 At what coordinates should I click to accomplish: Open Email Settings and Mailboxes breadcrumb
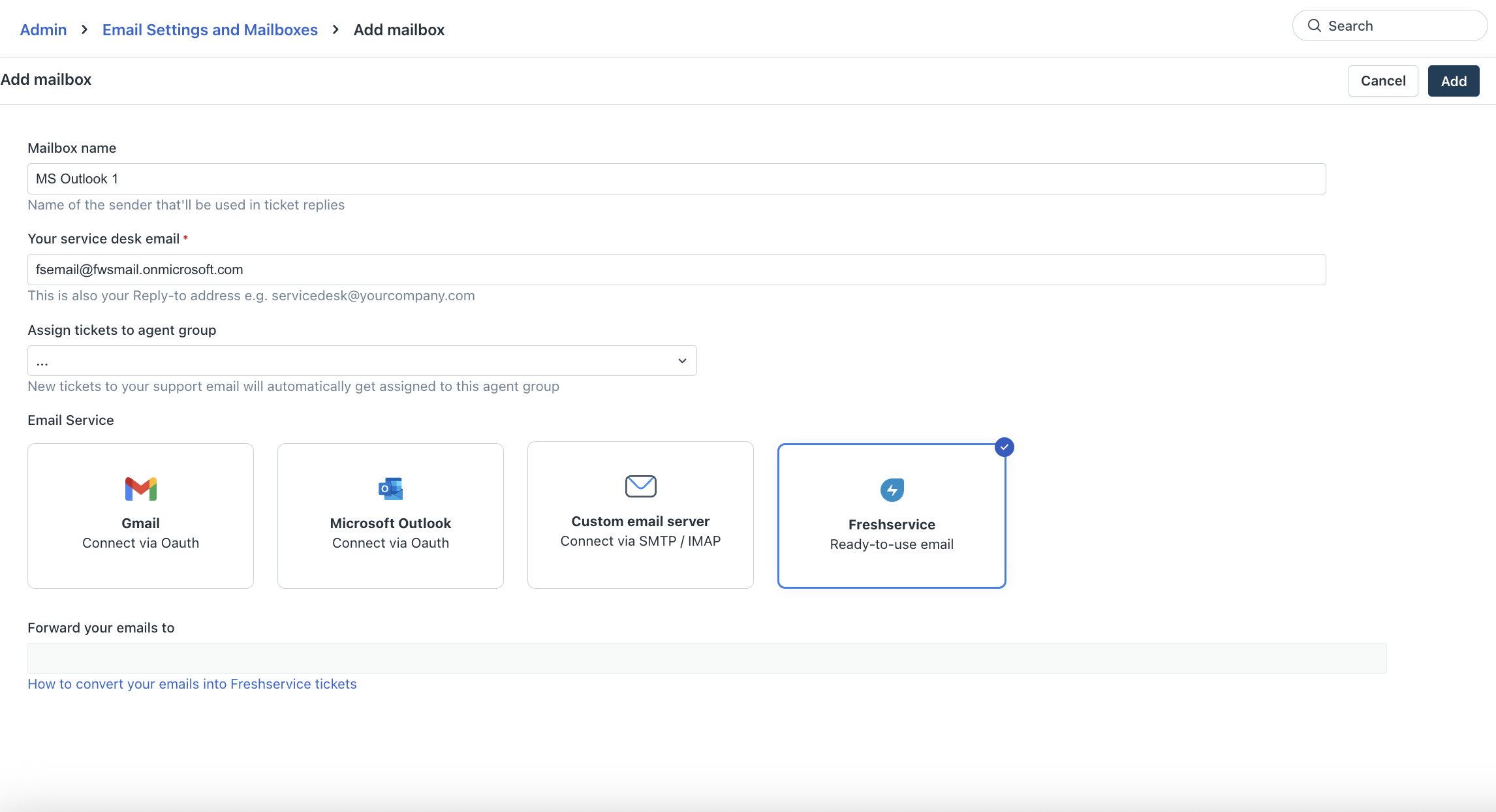(x=210, y=30)
